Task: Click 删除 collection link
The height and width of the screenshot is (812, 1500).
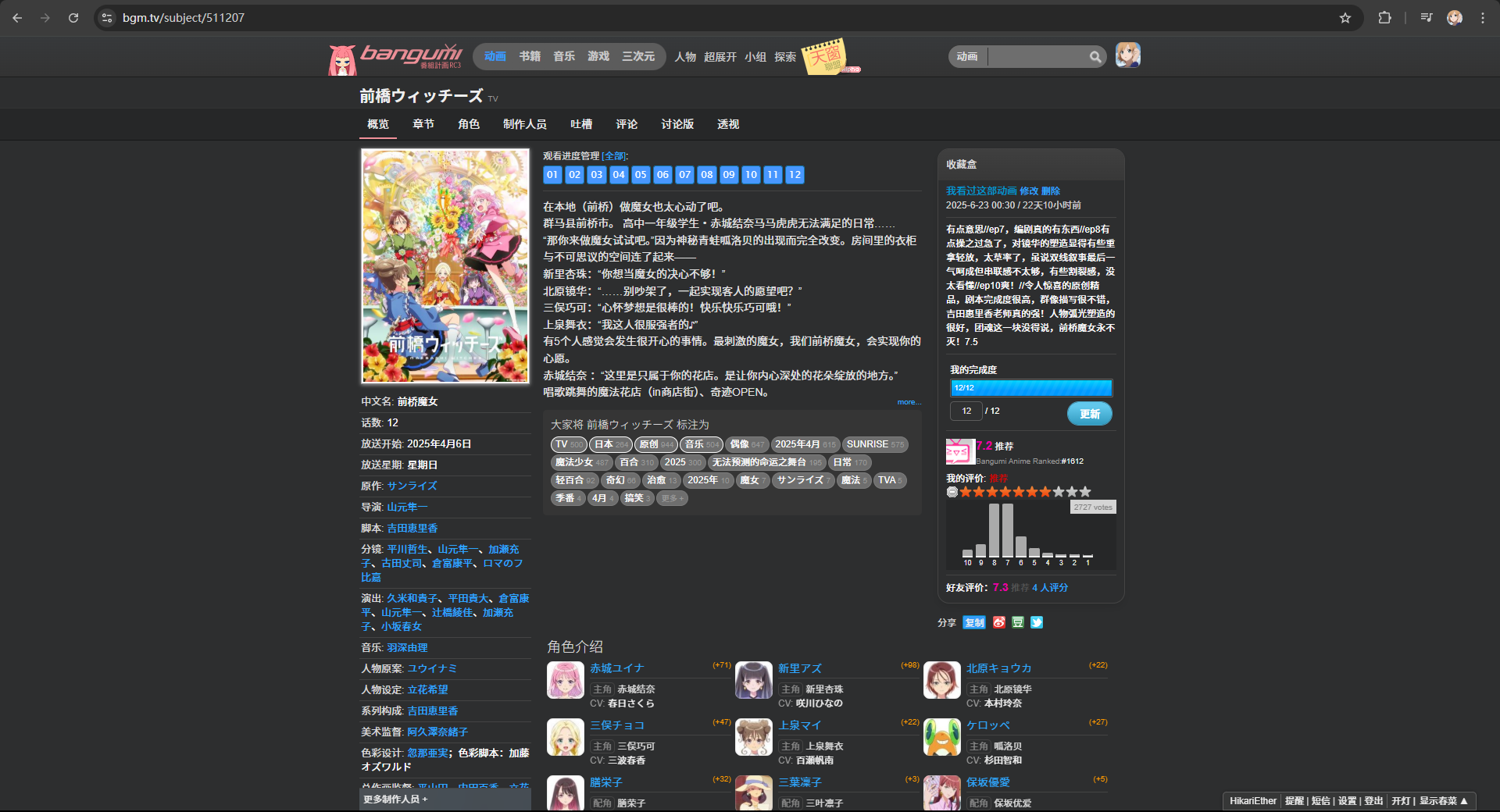Action: tap(1051, 191)
